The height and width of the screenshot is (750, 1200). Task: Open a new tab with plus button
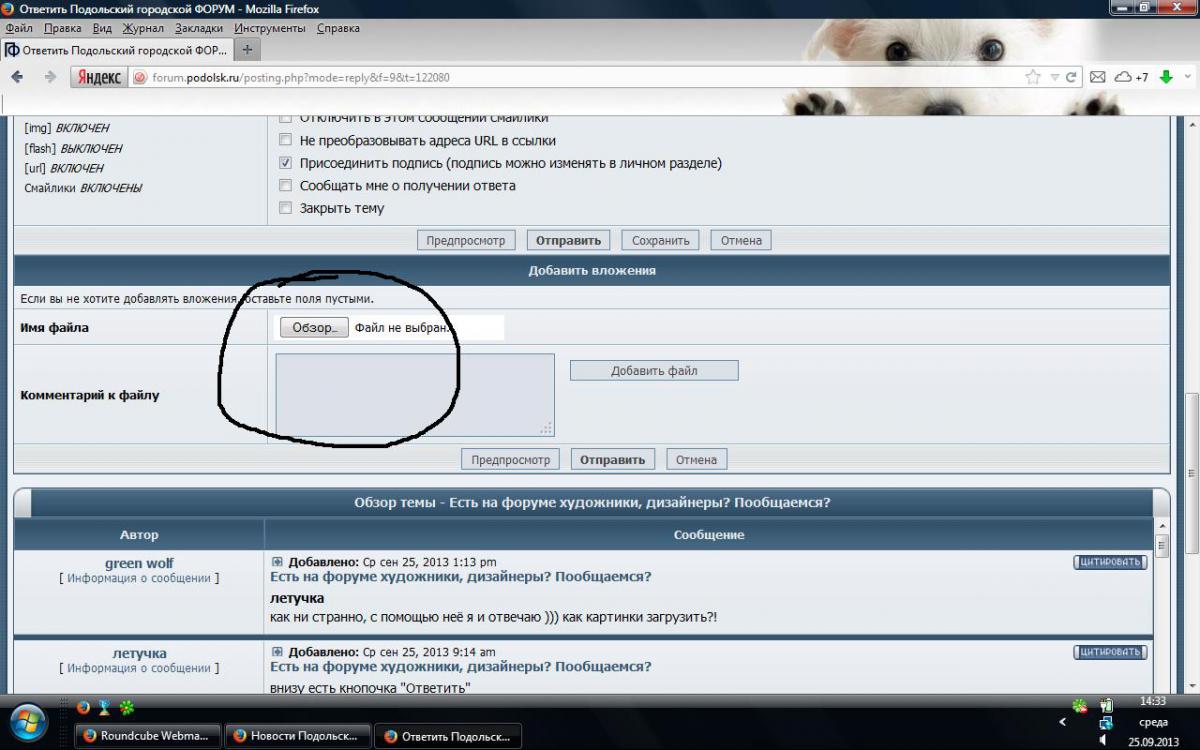pyautogui.click(x=248, y=49)
